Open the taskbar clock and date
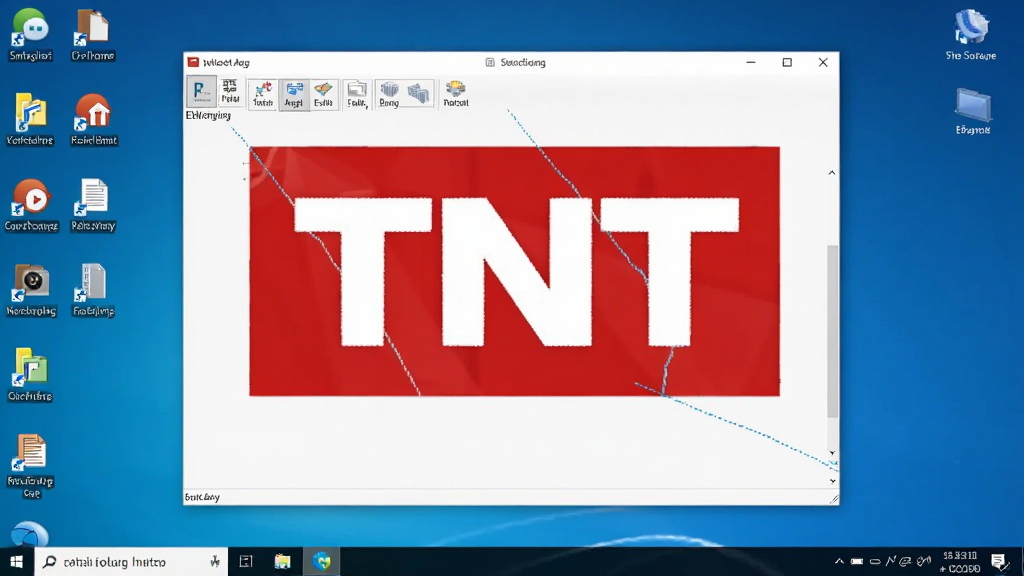This screenshot has width=1024, height=576. 960,562
